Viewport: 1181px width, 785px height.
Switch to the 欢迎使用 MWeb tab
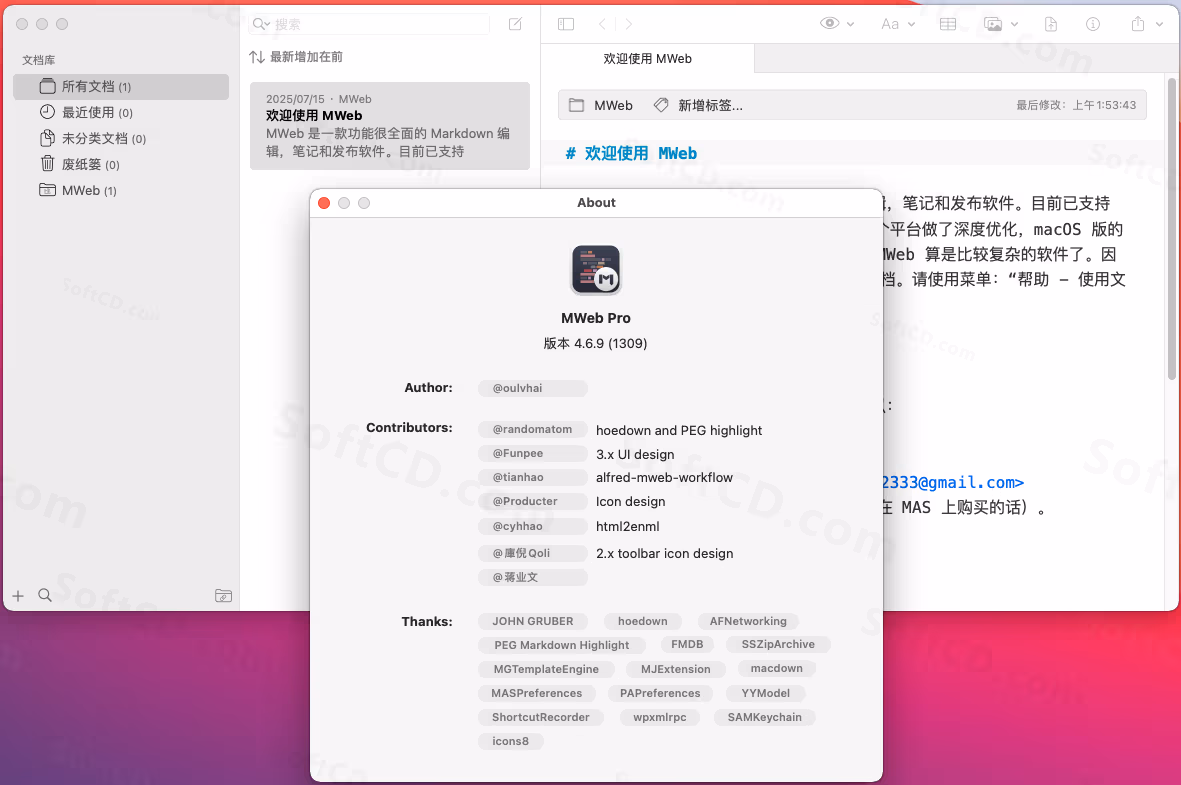click(x=648, y=59)
